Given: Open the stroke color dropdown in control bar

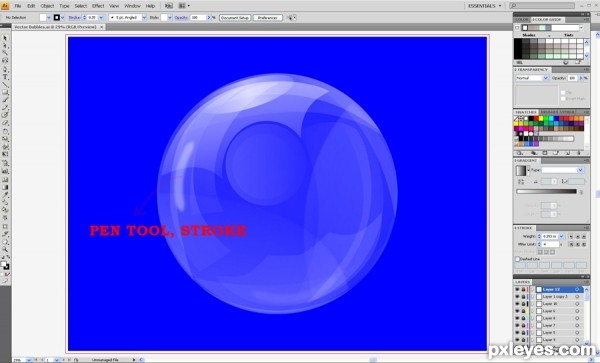Looking at the screenshot, I should pos(62,18).
